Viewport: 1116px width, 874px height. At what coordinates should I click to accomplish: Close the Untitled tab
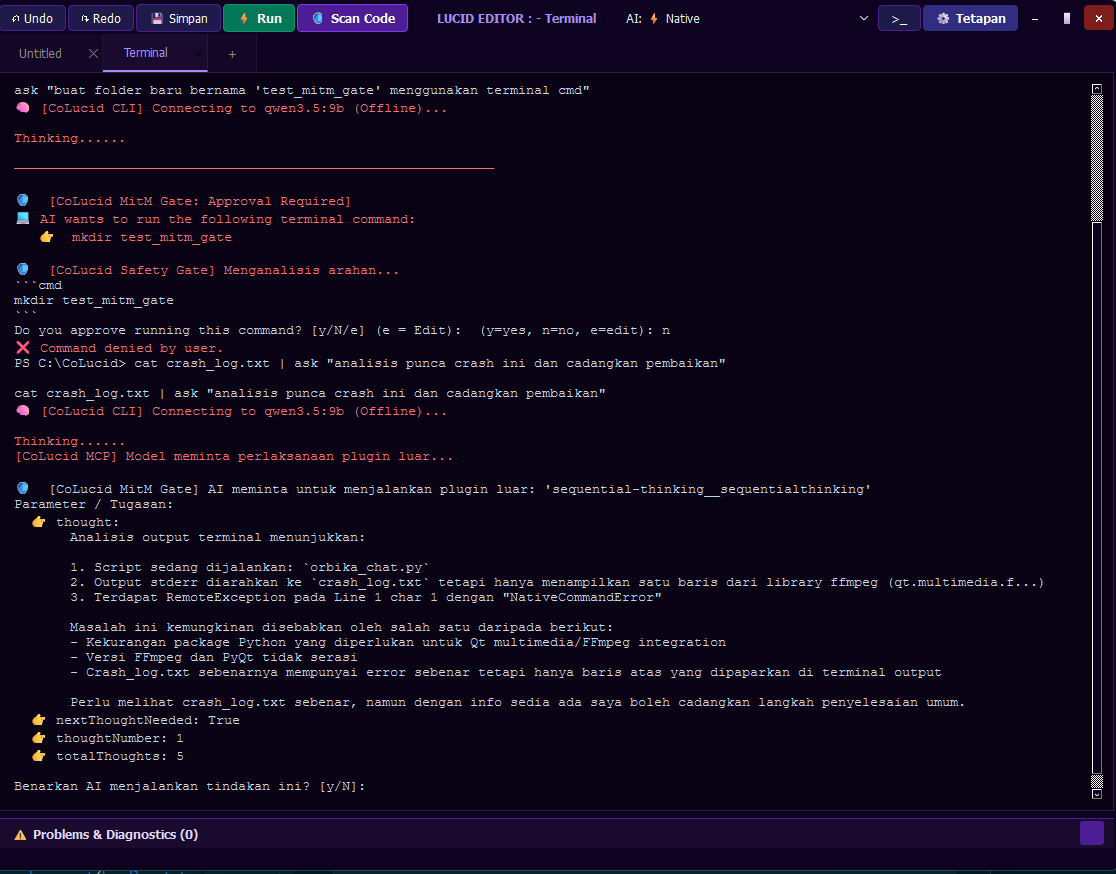93,53
